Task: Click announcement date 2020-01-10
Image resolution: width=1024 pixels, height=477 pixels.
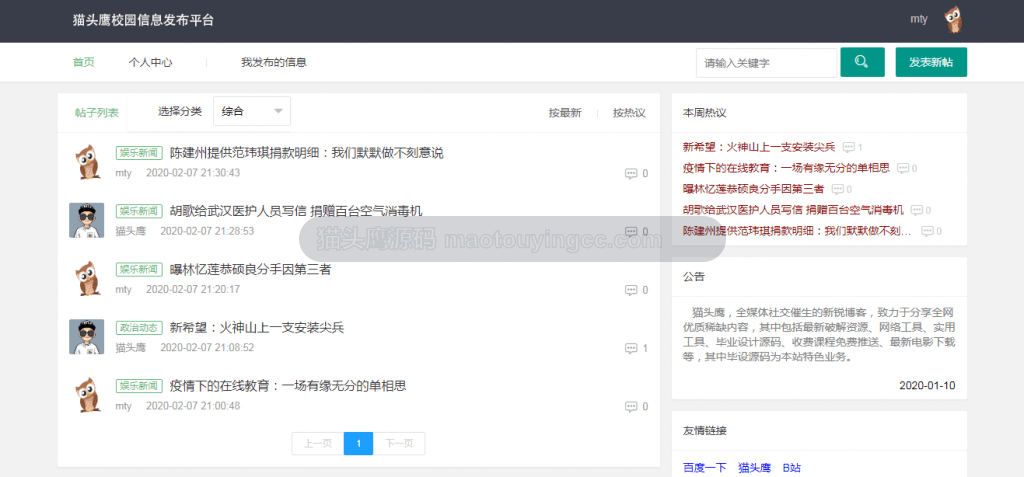Action: 927,385
